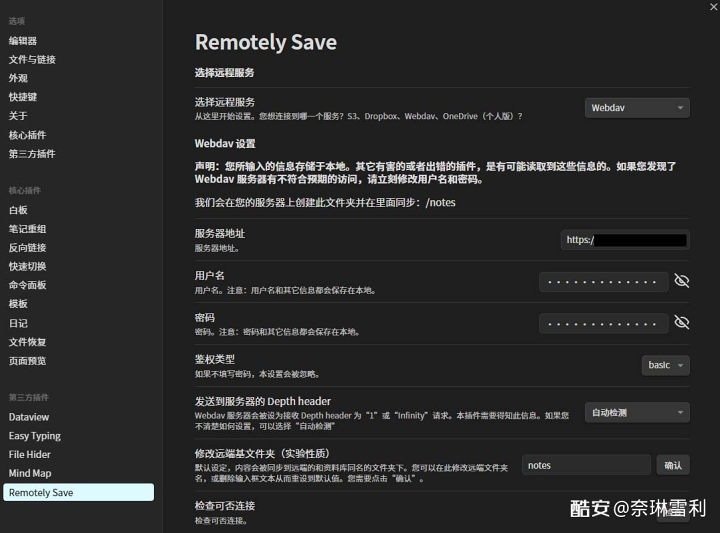
Task: Open the Depth header 自动检测 dropdown
Action: (637, 412)
